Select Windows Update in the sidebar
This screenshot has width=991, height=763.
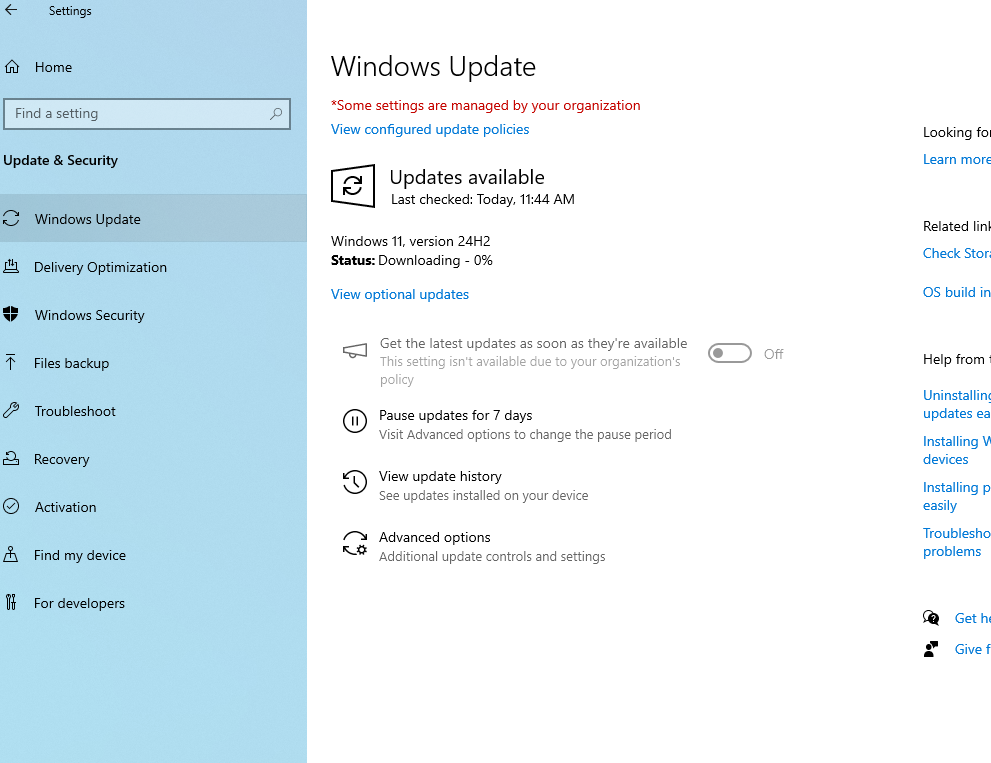coord(154,219)
